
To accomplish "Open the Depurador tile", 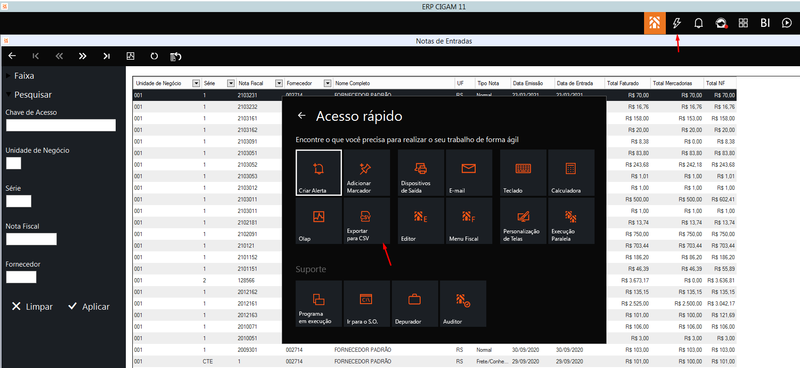I will (x=415, y=304).
